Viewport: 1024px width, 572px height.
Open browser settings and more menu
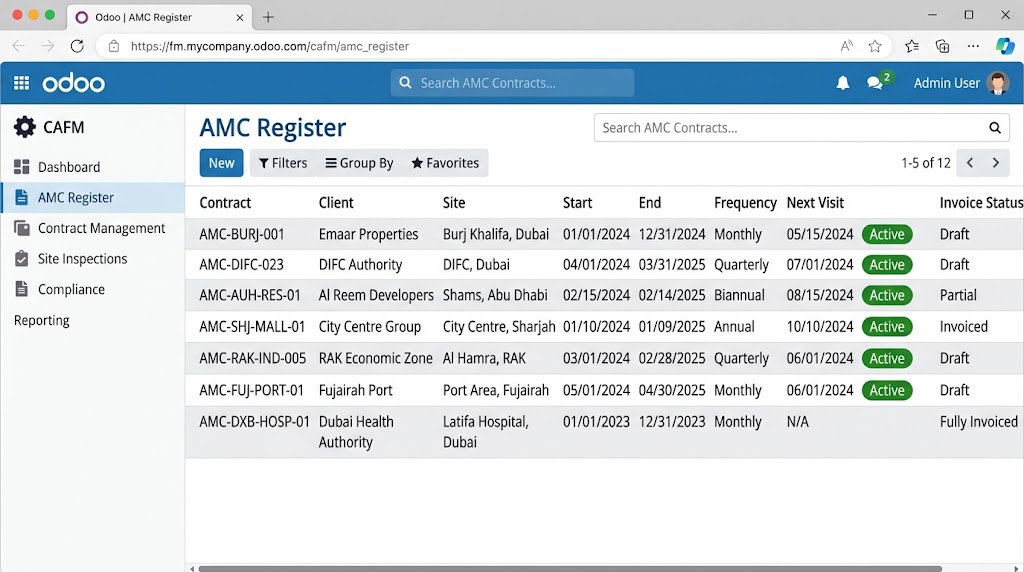click(973, 46)
